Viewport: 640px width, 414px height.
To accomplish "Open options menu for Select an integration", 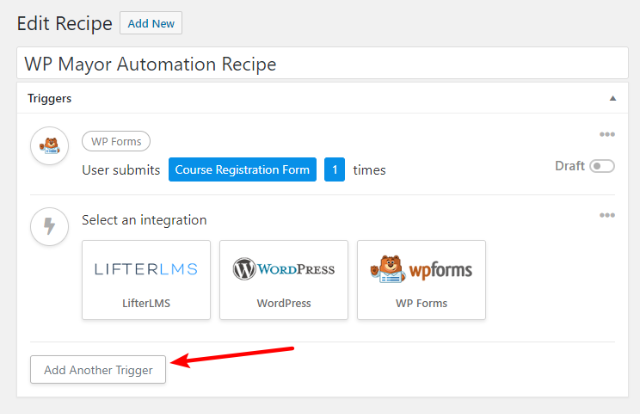I will coord(607,215).
